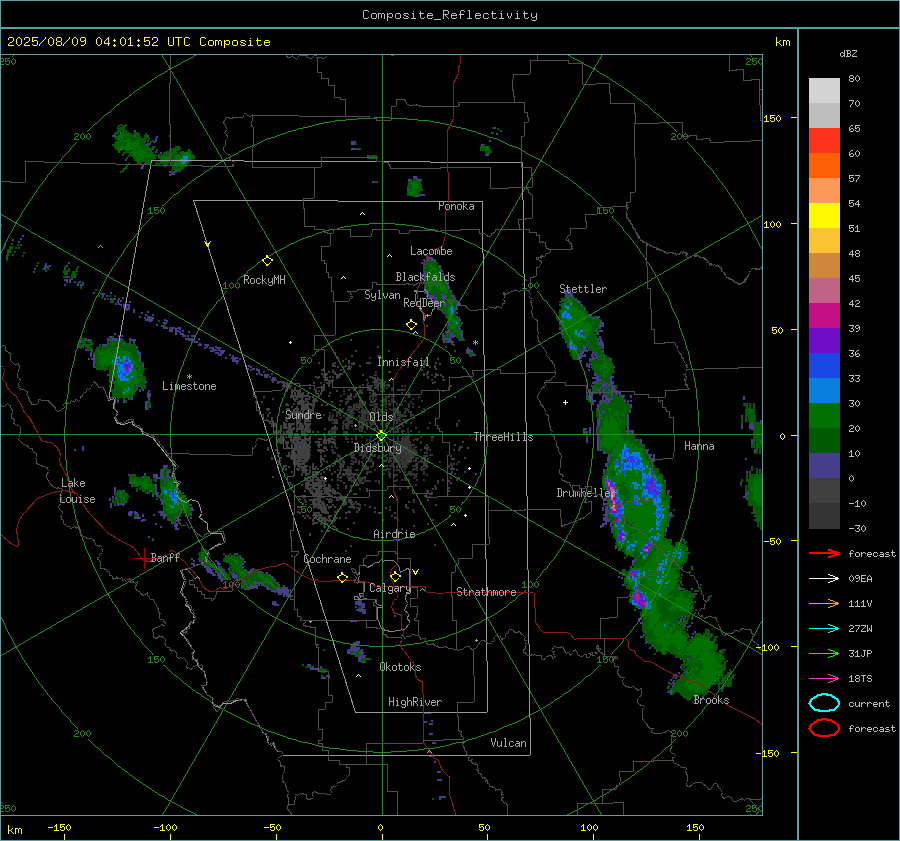Click the Drumheller label
The width and height of the screenshot is (900, 841).
[586, 493]
